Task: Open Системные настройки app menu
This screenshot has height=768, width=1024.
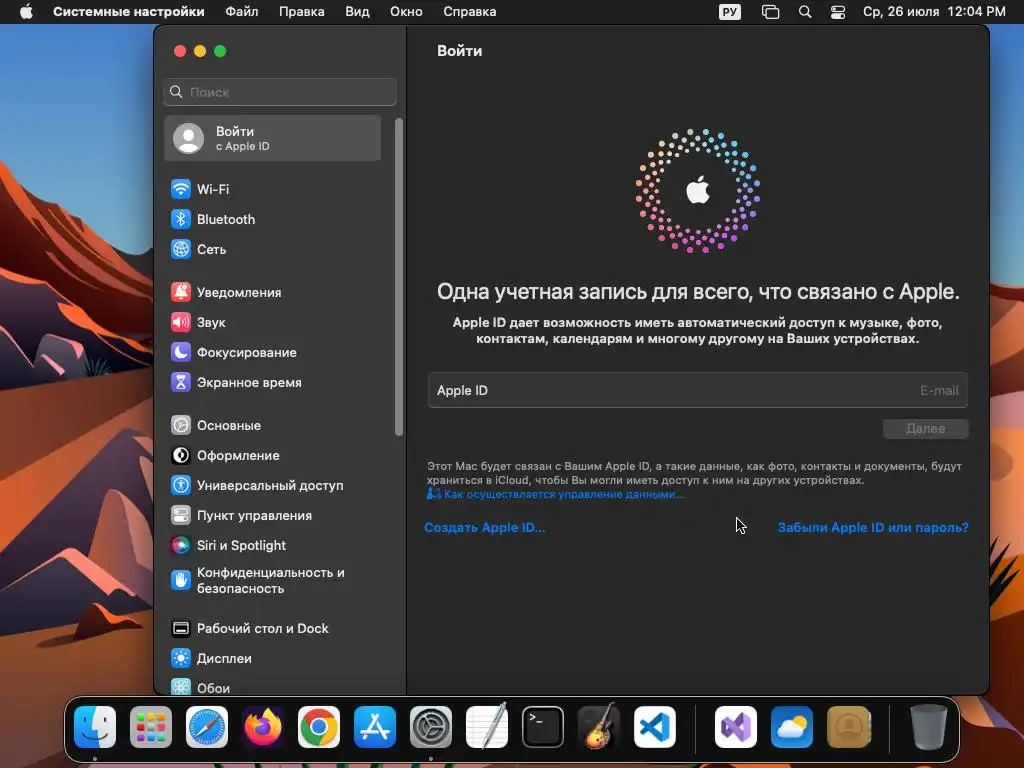Action: [x=129, y=12]
